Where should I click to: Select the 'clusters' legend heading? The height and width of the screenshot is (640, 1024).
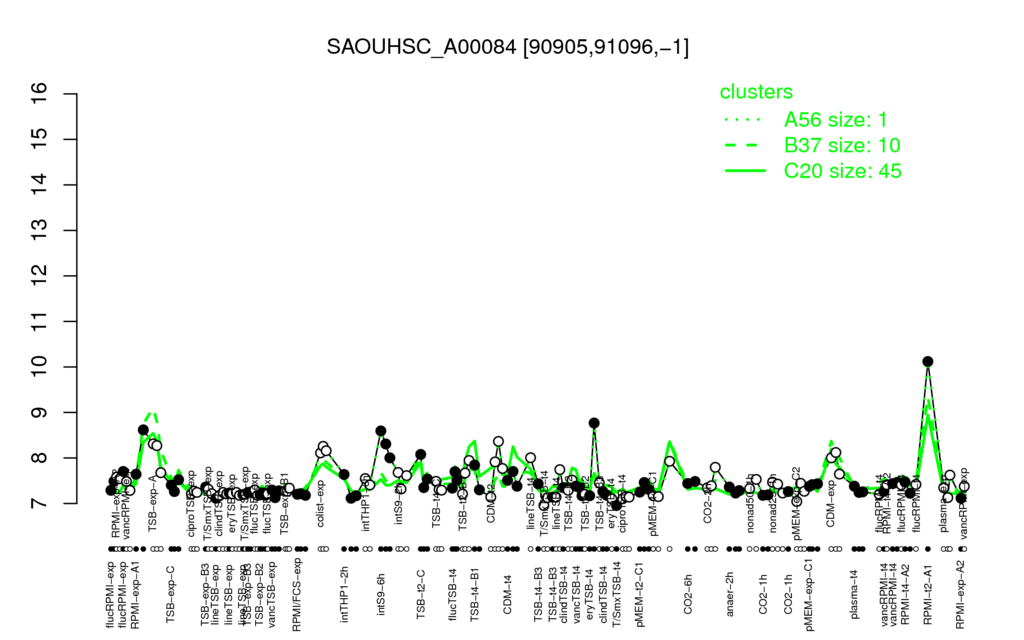click(756, 92)
